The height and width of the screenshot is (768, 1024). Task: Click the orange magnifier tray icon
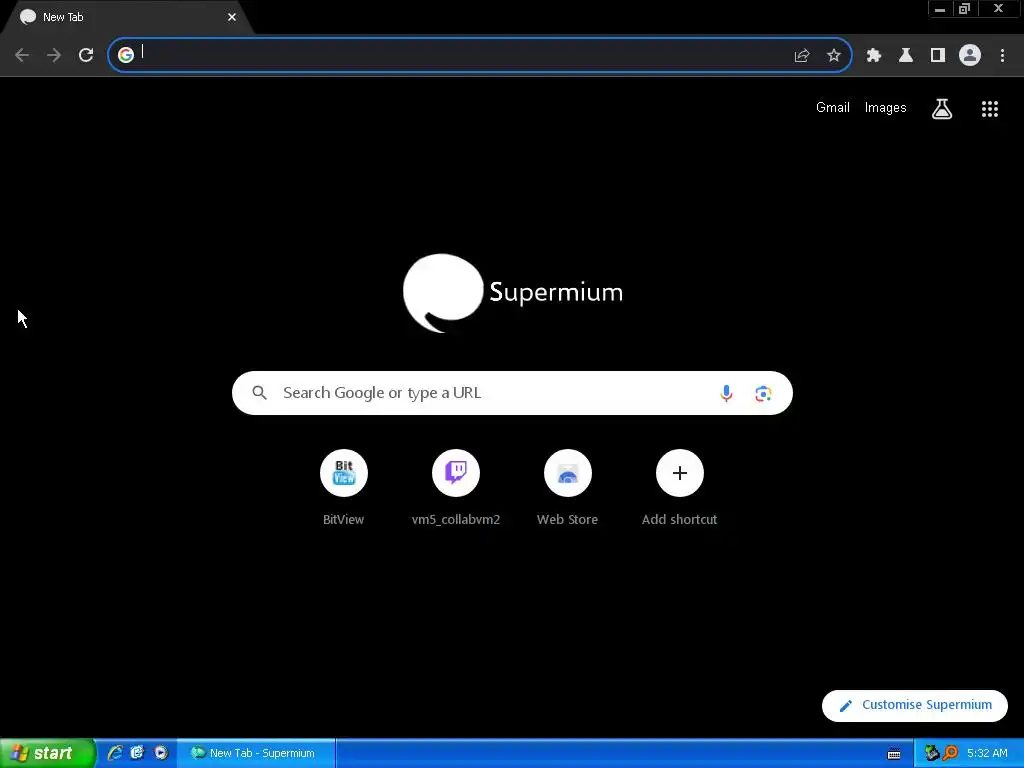950,753
